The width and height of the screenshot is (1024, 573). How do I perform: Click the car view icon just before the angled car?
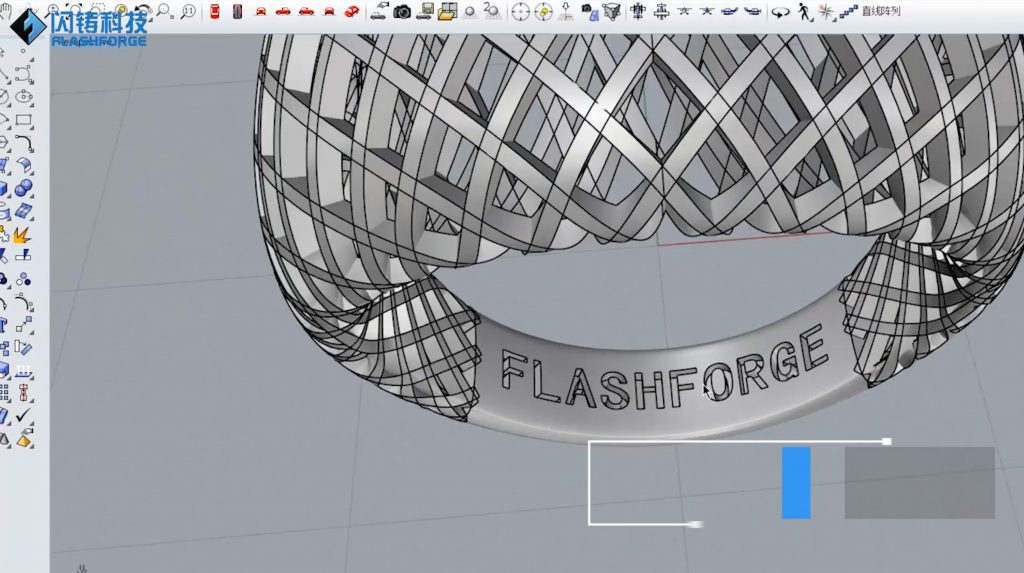[x=329, y=11]
